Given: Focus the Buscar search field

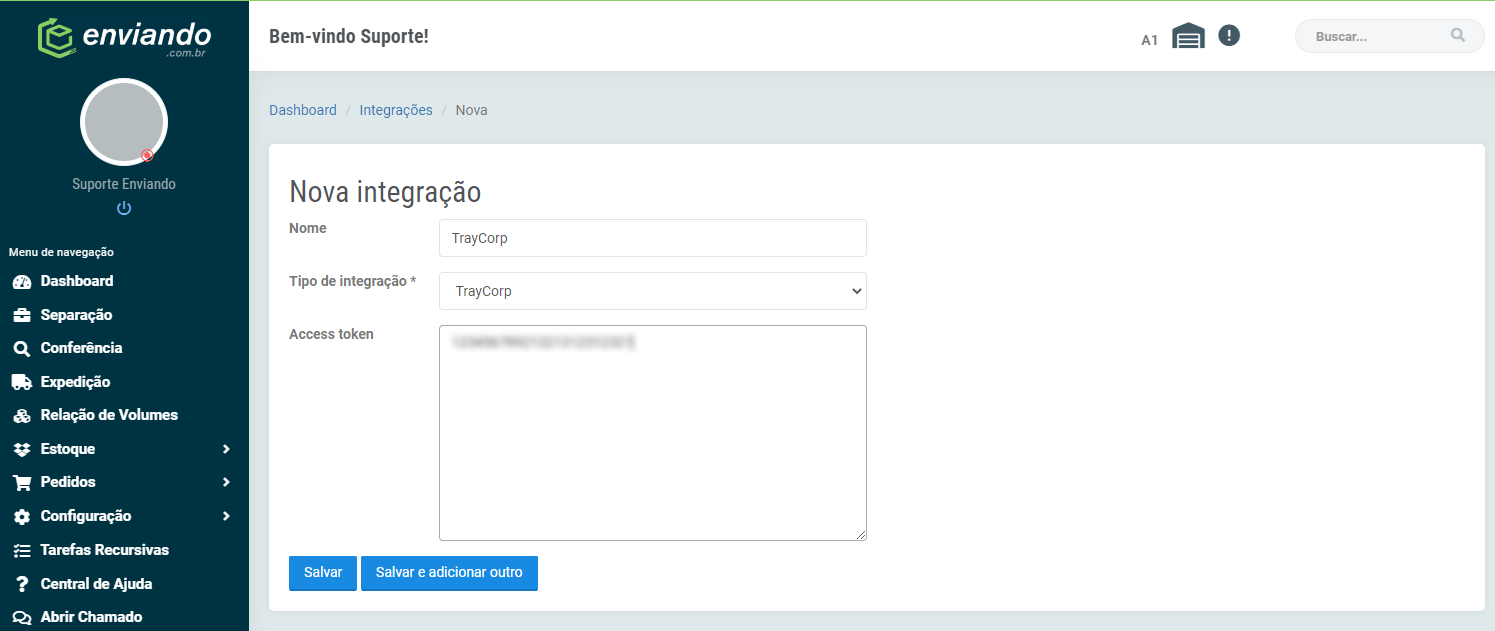Looking at the screenshot, I should pos(1390,36).
